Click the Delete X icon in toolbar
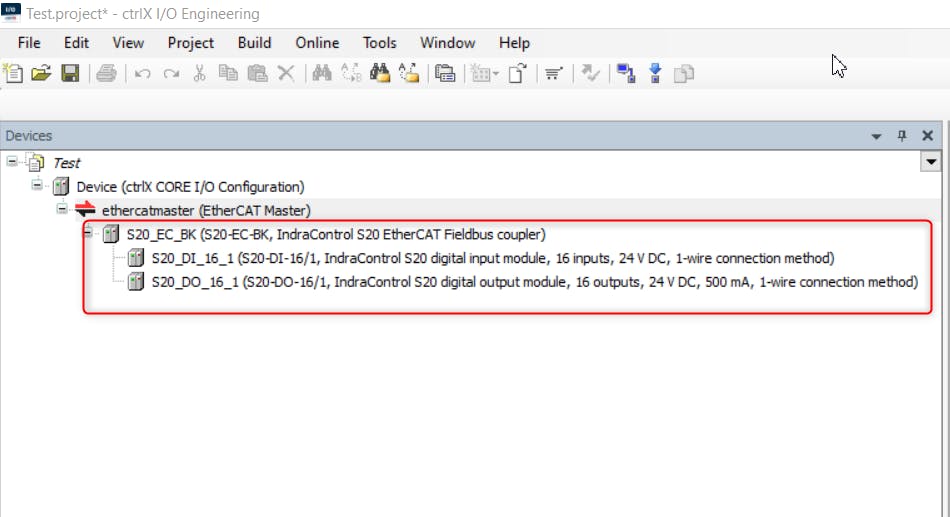The width and height of the screenshot is (950, 517). point(286,74)
